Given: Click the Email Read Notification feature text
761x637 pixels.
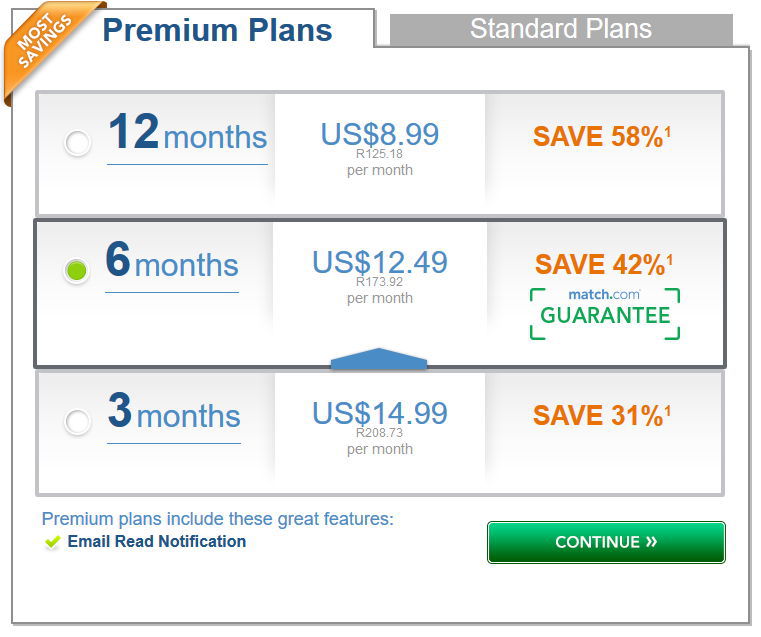Looking at the screenshot, I should (x=157, y=541).
